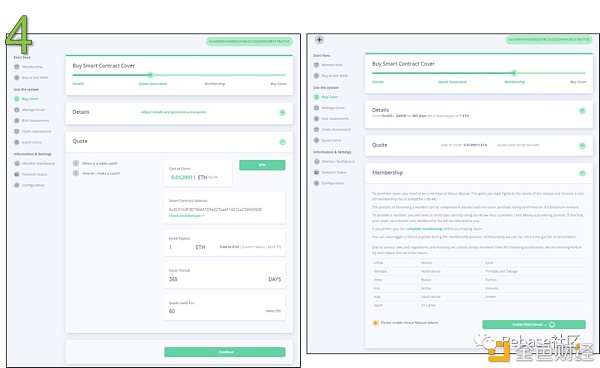This screenshot has height=368, width=600.
Task: Open Governance icon in right panel
Action: tap(316, 140)
